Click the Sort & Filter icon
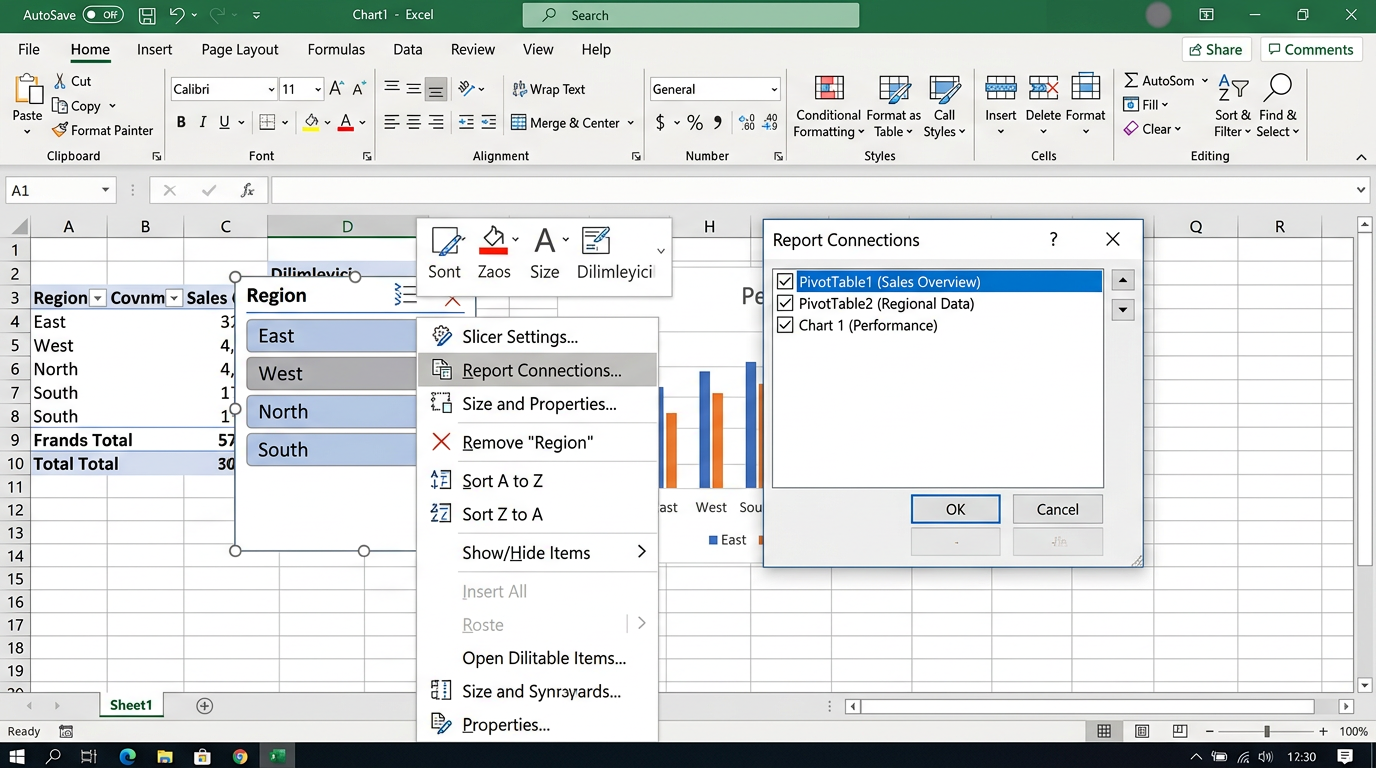 pos(1232,89)
